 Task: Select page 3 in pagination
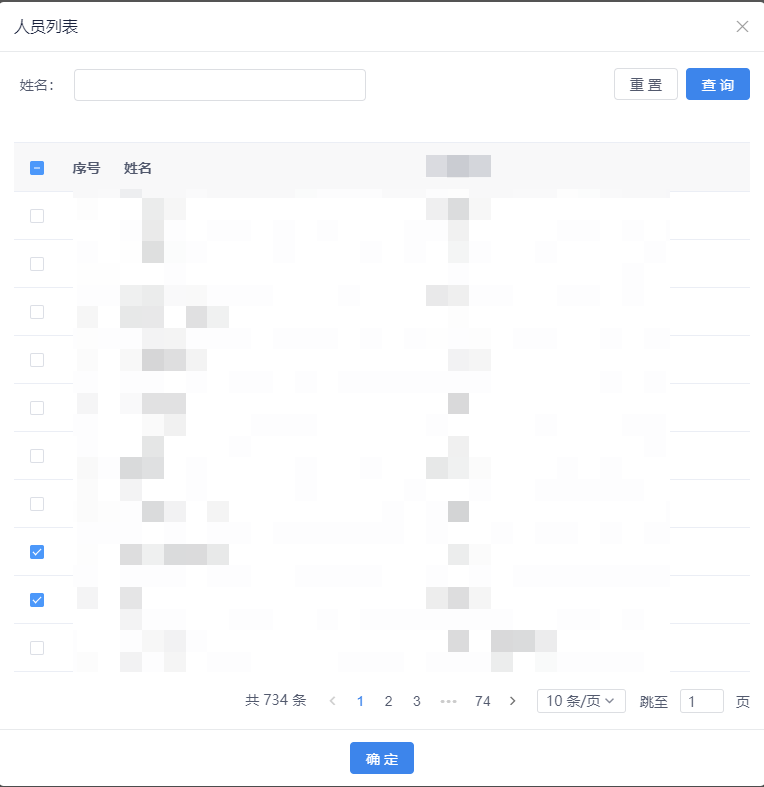coord(417,701)
